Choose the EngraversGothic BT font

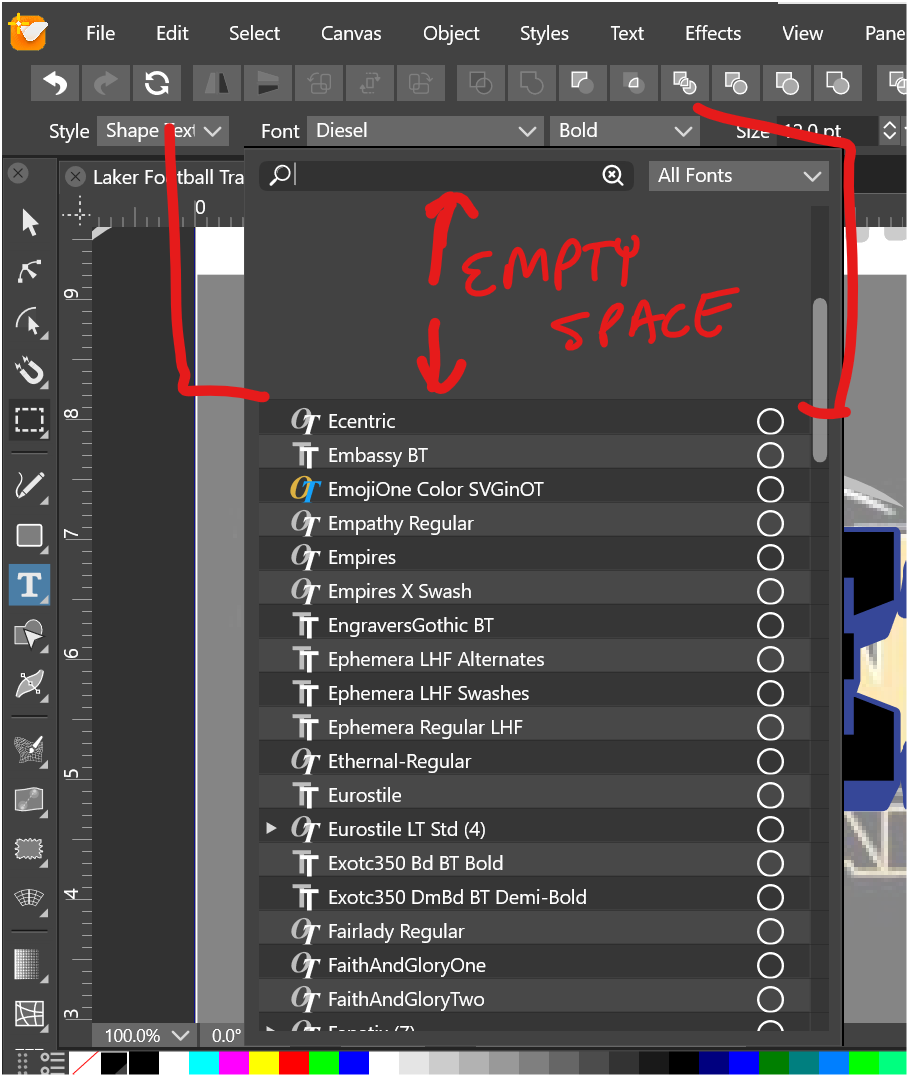(410, 625)
